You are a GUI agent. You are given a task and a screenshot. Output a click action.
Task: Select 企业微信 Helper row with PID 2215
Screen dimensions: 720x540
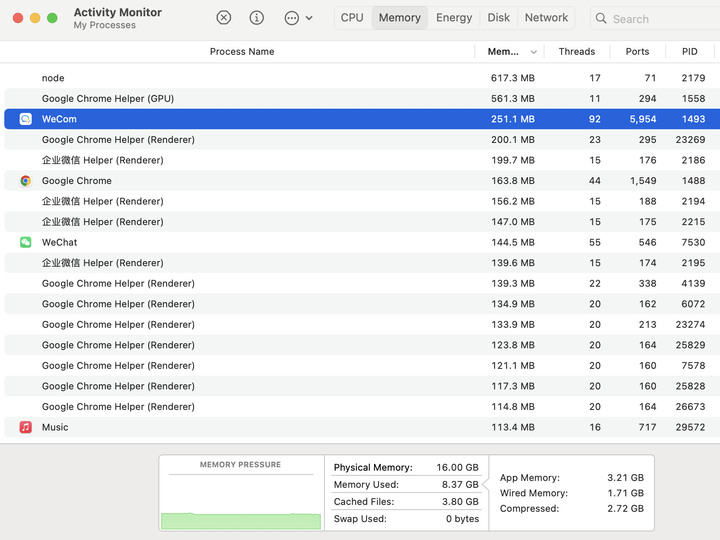point(362,222)
